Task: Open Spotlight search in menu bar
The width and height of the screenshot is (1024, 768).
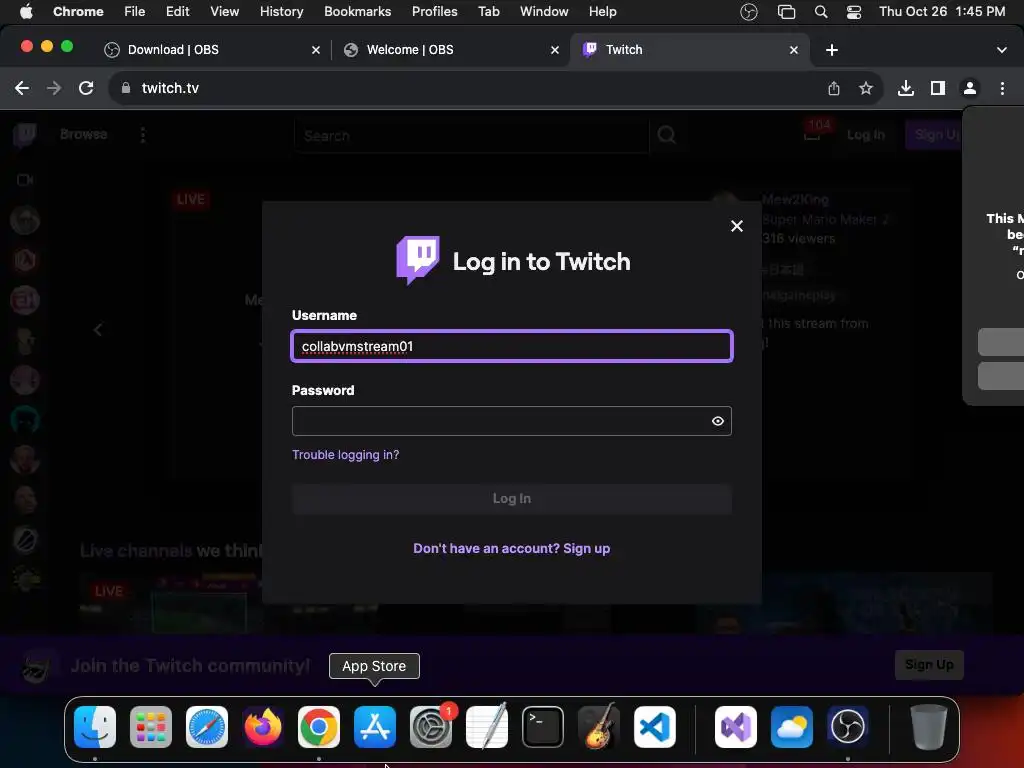Action: coord(822,12)
